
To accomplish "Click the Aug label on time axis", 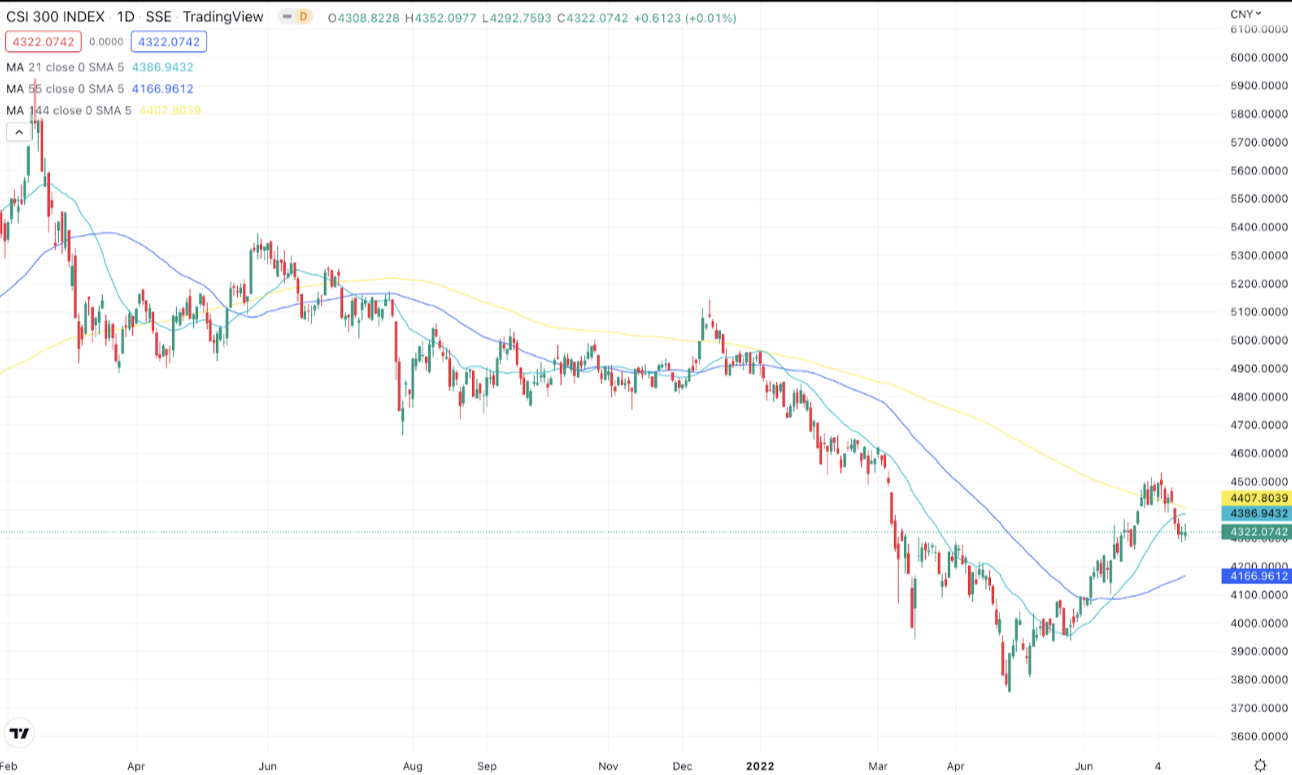I will [412, 766].
